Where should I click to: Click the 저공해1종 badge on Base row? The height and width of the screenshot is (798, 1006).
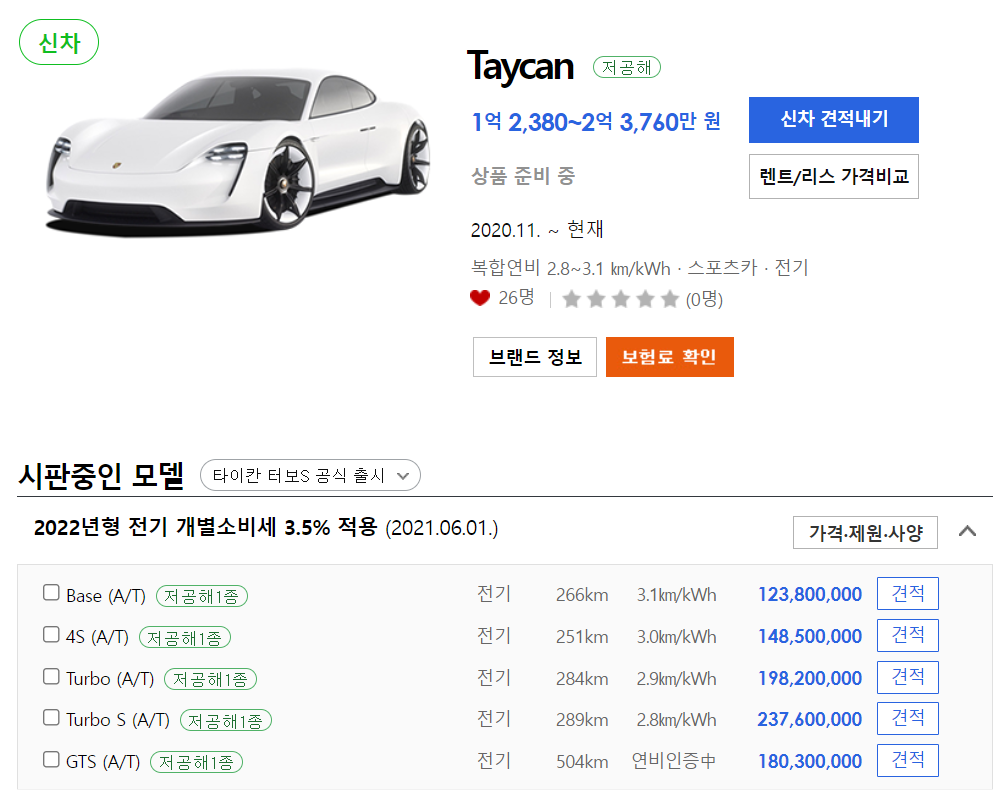coord(202,596)
